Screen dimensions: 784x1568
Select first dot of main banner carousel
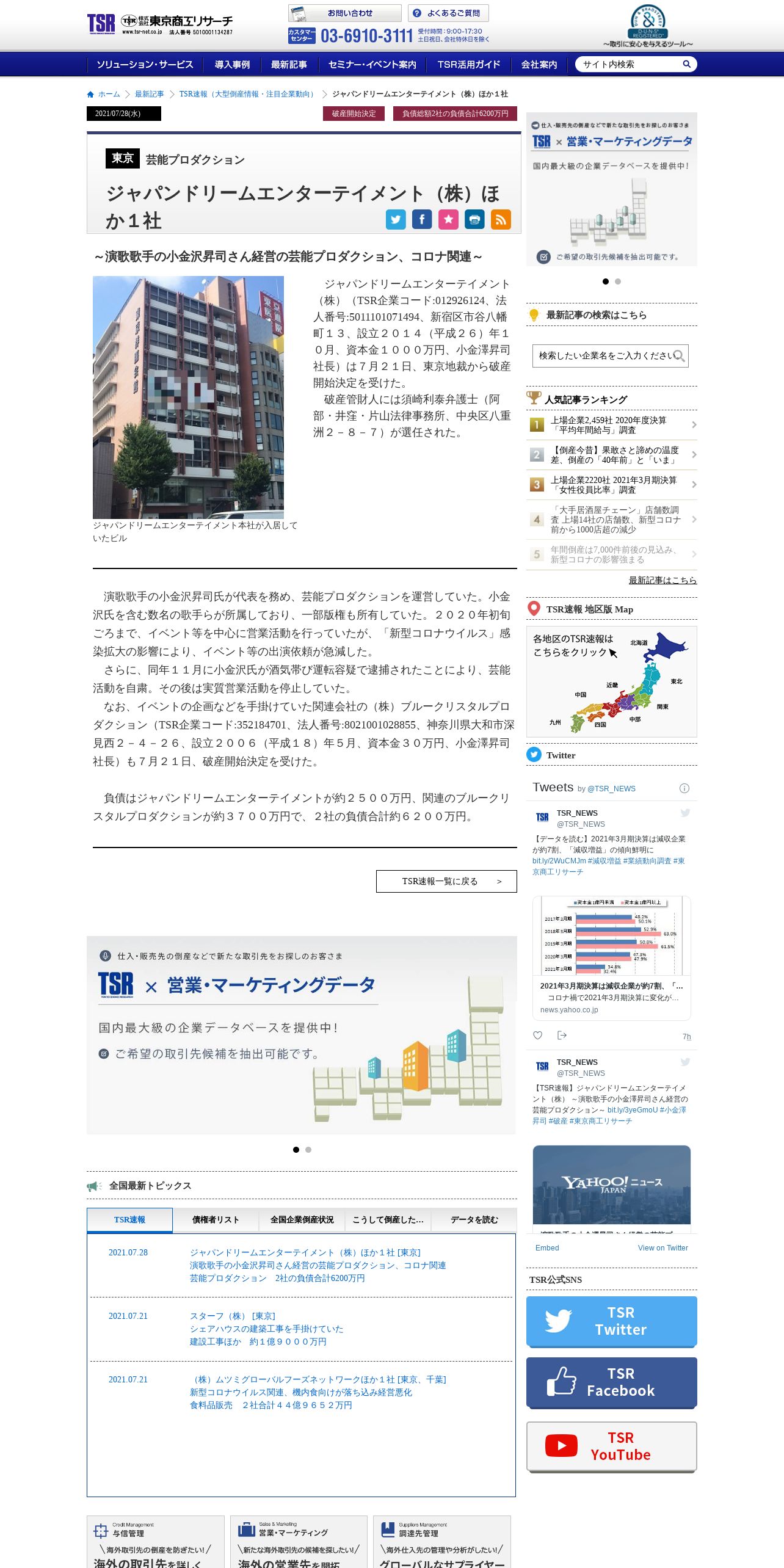(x=296, y=1150)
